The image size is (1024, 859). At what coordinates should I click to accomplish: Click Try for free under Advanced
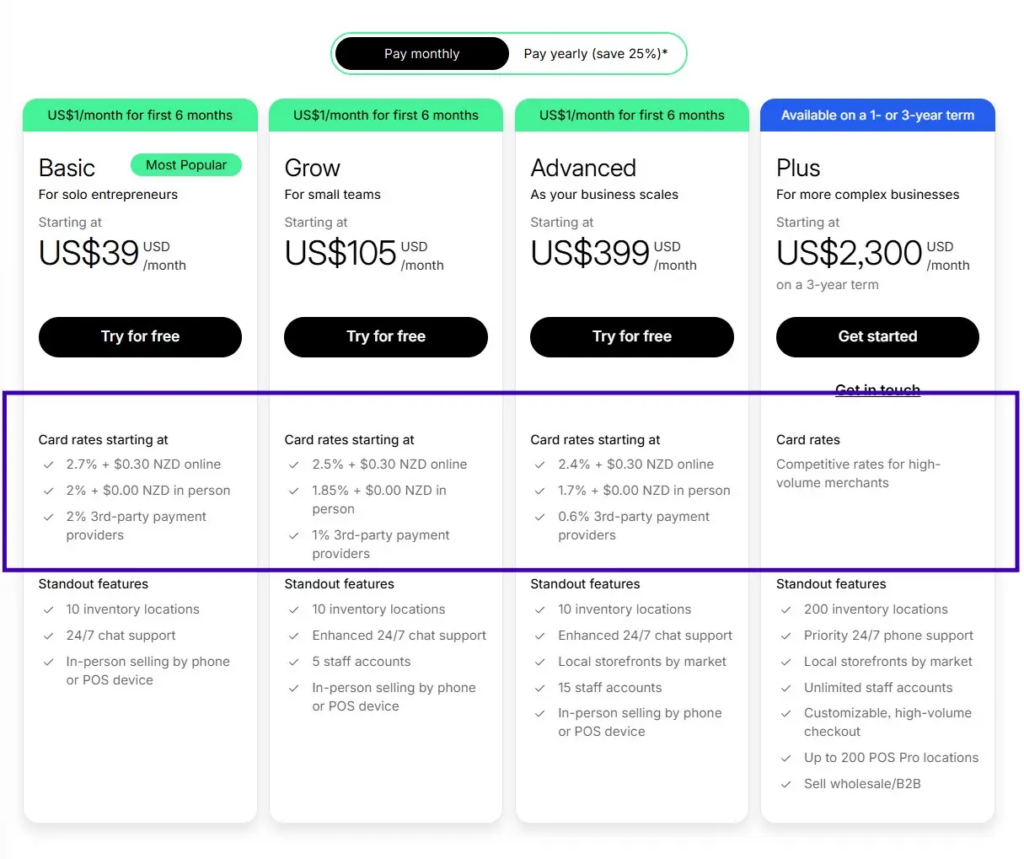click(631, 337)
